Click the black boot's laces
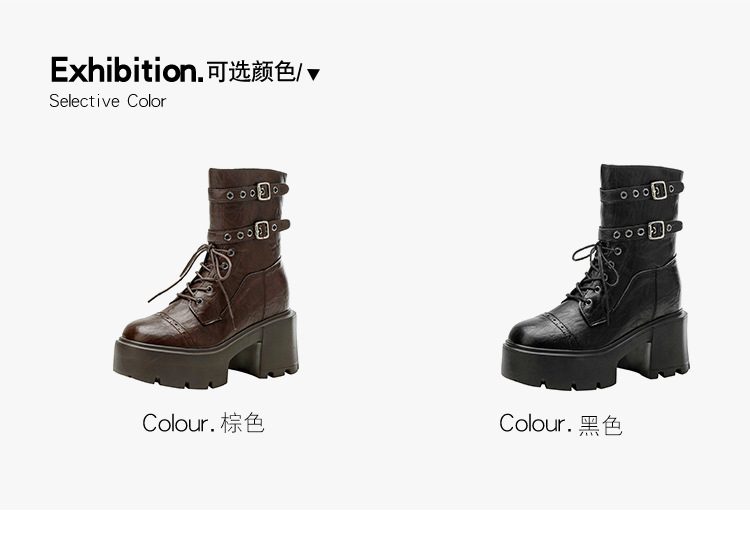Viewport: 750px width, 533px height. 593,278
